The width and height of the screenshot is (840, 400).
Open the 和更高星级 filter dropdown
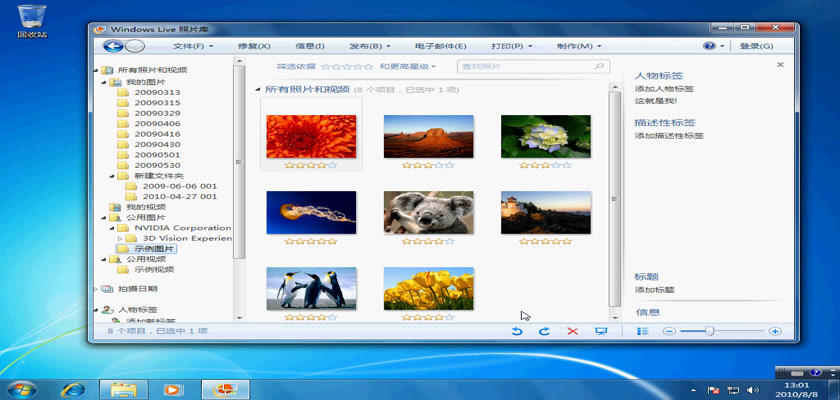click(408, 66)
